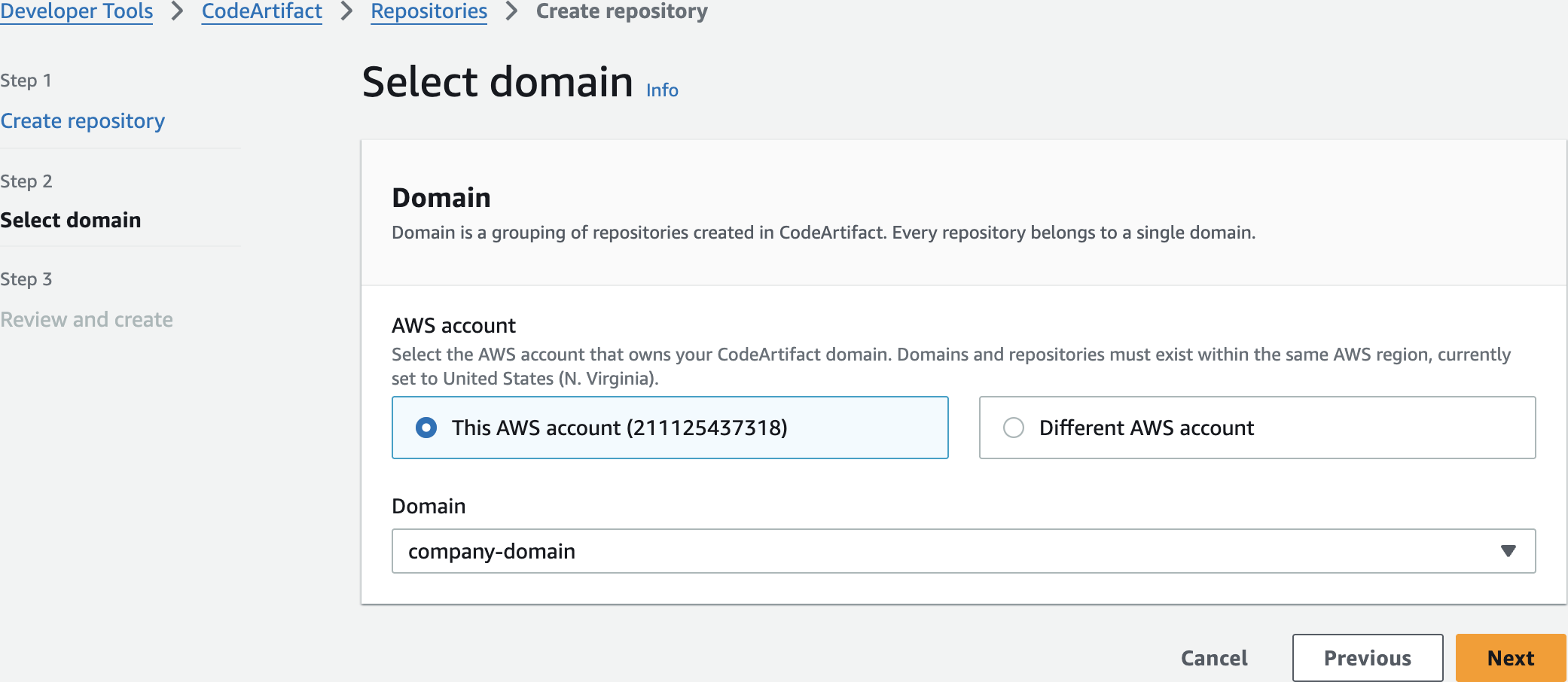Click the Create repository breadcrumb text

pos(621,11)
